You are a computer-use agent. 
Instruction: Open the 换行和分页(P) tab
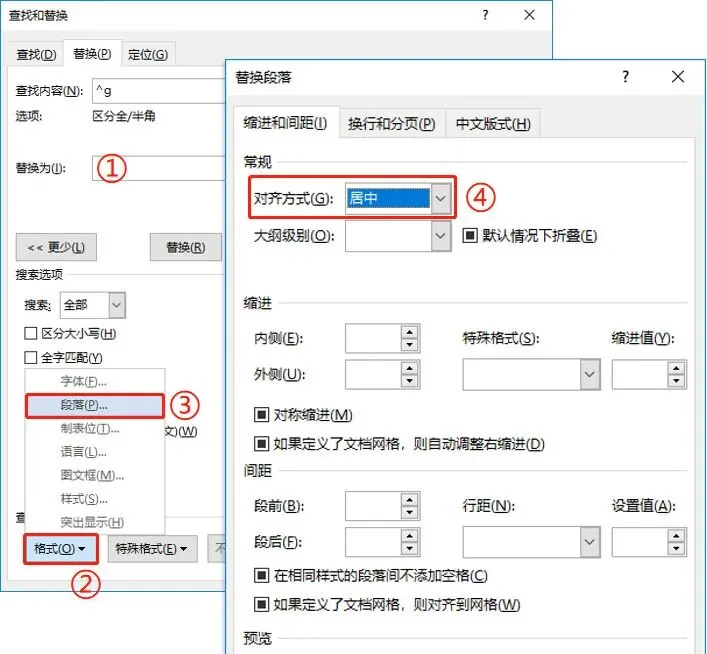pyautogui.click(x=391, y=123)
